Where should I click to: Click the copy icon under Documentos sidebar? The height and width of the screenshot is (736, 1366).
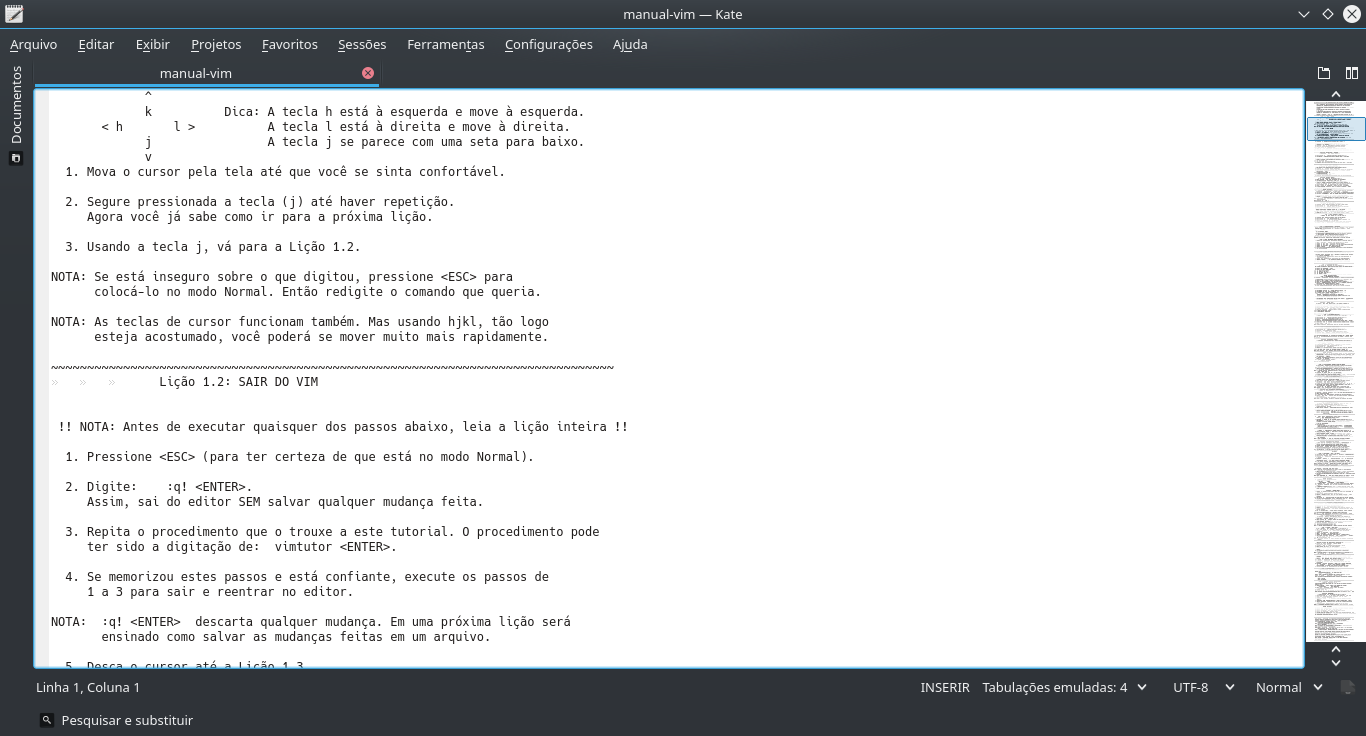[15, 158]
